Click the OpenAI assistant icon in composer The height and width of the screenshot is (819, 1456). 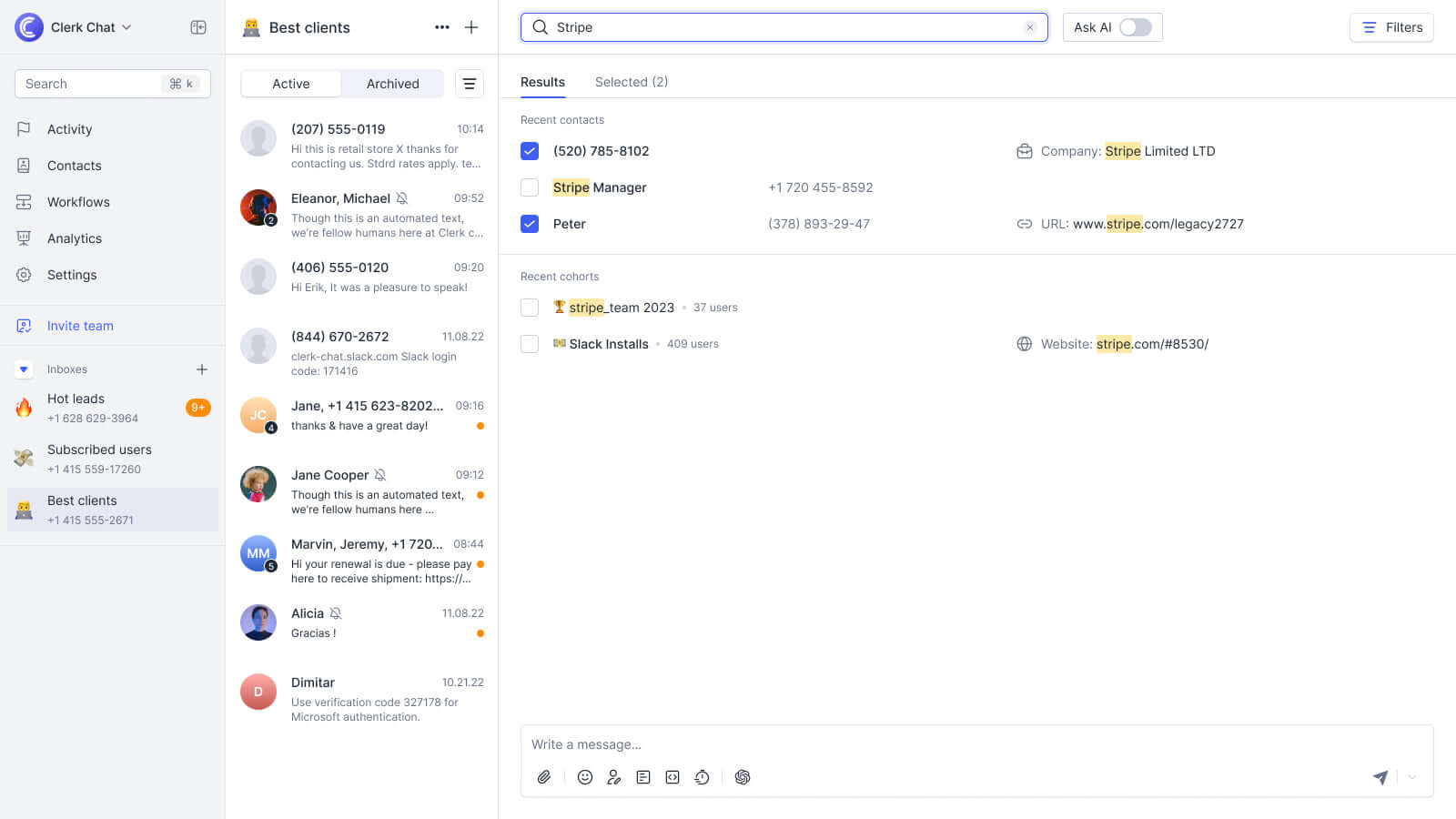743,777
